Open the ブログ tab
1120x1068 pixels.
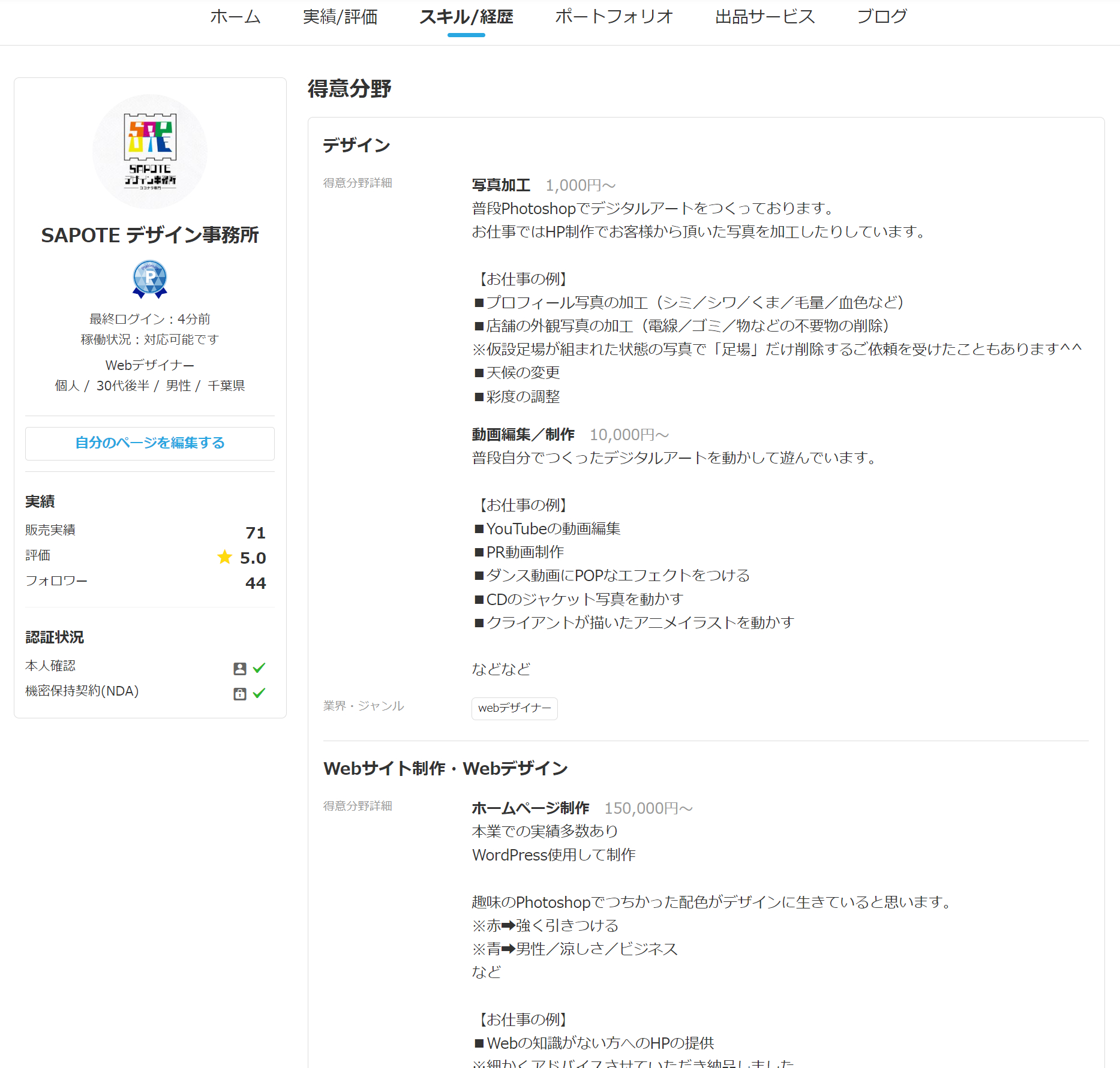pos(881,17)
